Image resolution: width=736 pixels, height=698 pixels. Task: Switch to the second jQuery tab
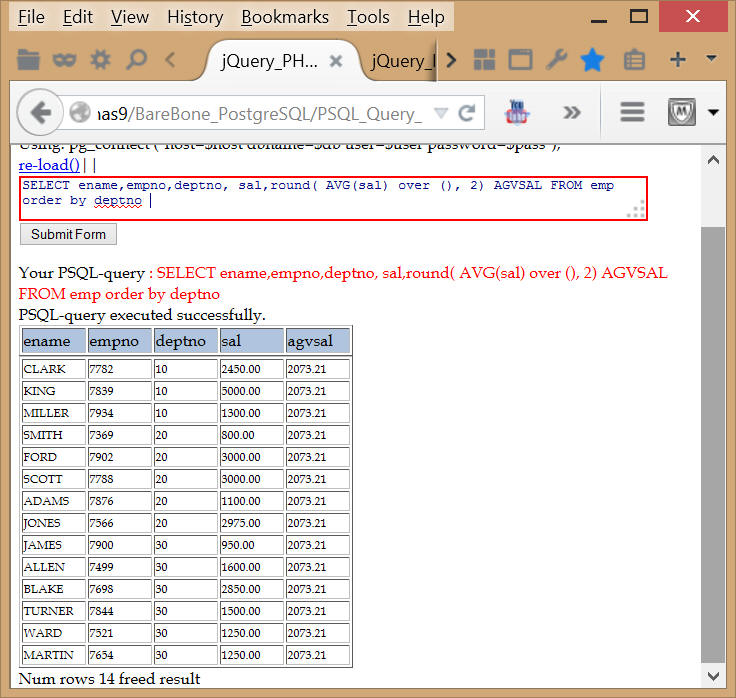[x=403, y=61]
